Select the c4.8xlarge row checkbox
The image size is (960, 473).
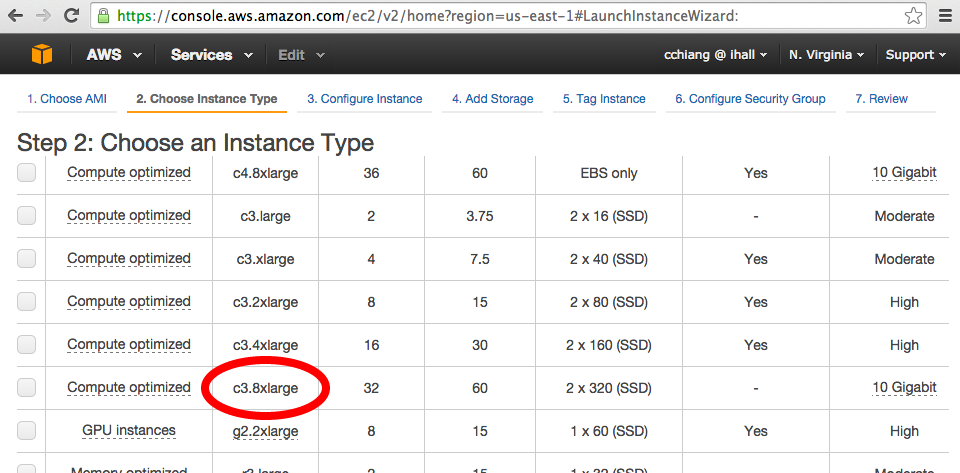tap(26, 173)
